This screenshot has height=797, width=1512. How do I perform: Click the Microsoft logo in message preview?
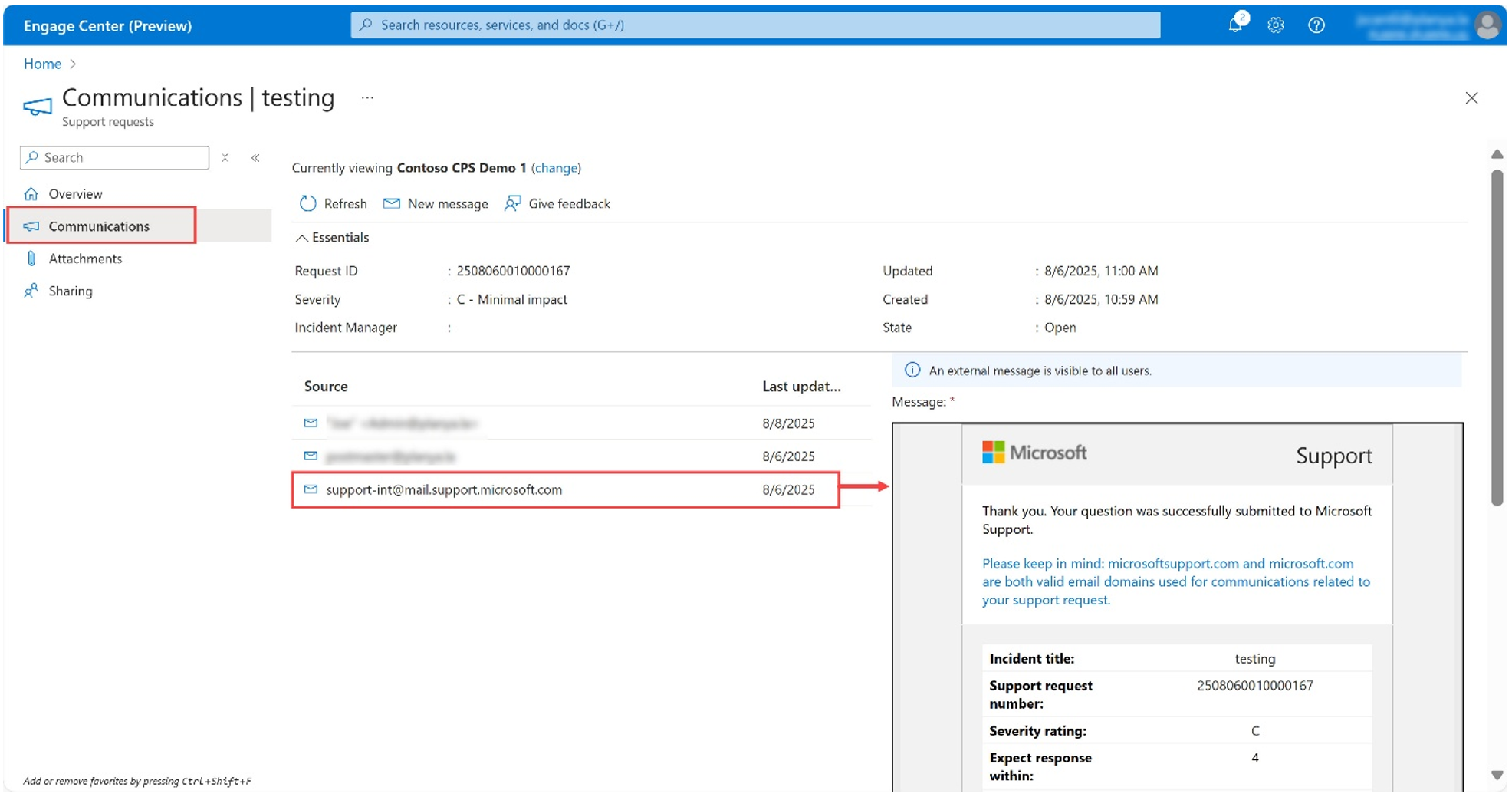[1034, 453]
